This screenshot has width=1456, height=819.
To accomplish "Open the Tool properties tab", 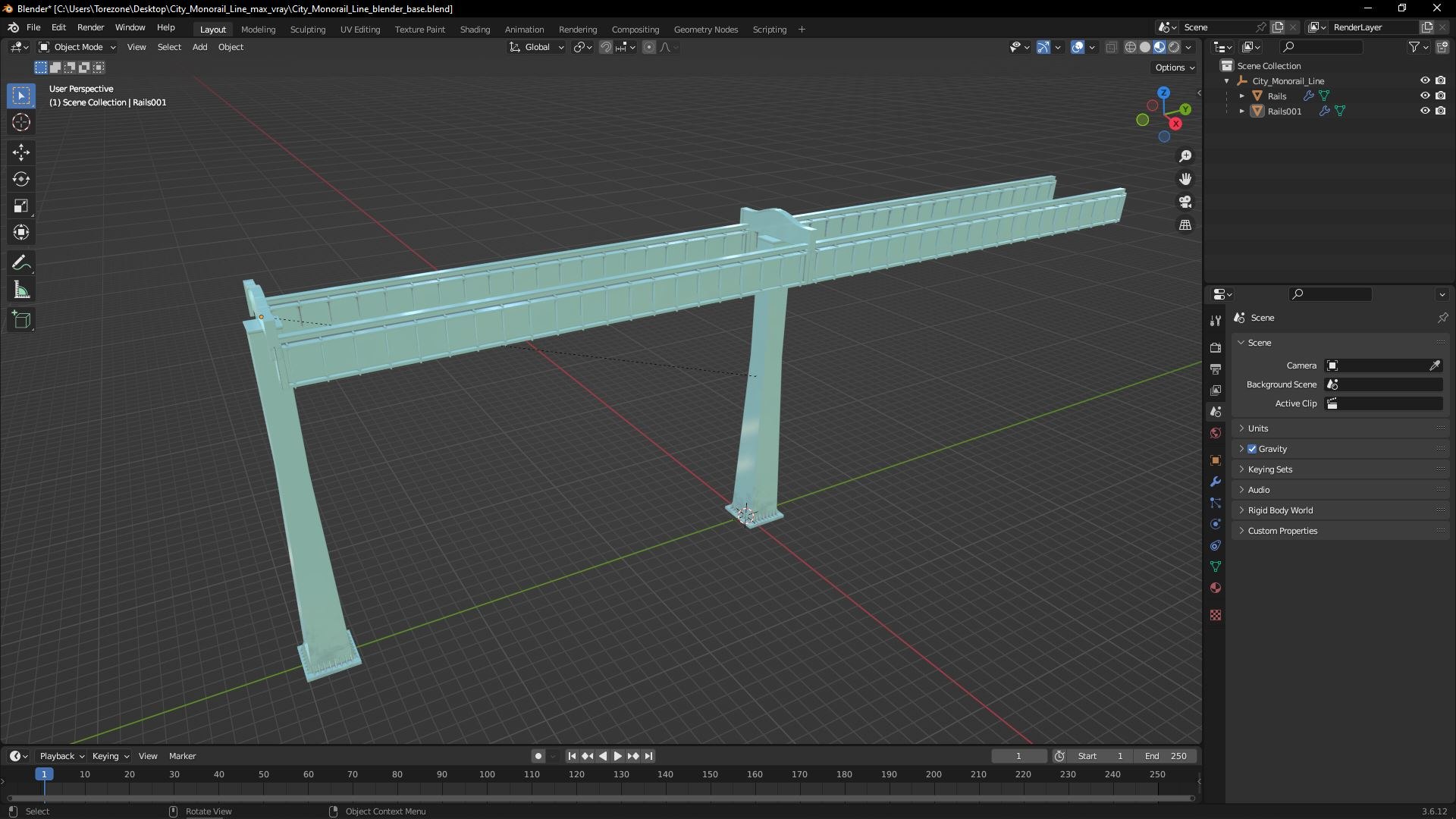I will click(1216, 321).
